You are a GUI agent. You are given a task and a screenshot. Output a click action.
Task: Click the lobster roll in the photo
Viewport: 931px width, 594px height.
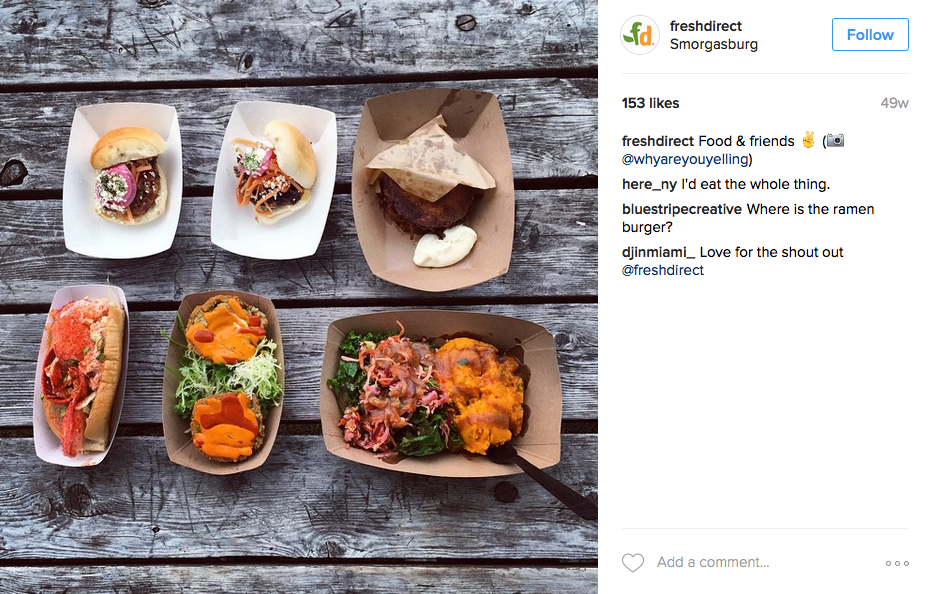coord(81,375)
